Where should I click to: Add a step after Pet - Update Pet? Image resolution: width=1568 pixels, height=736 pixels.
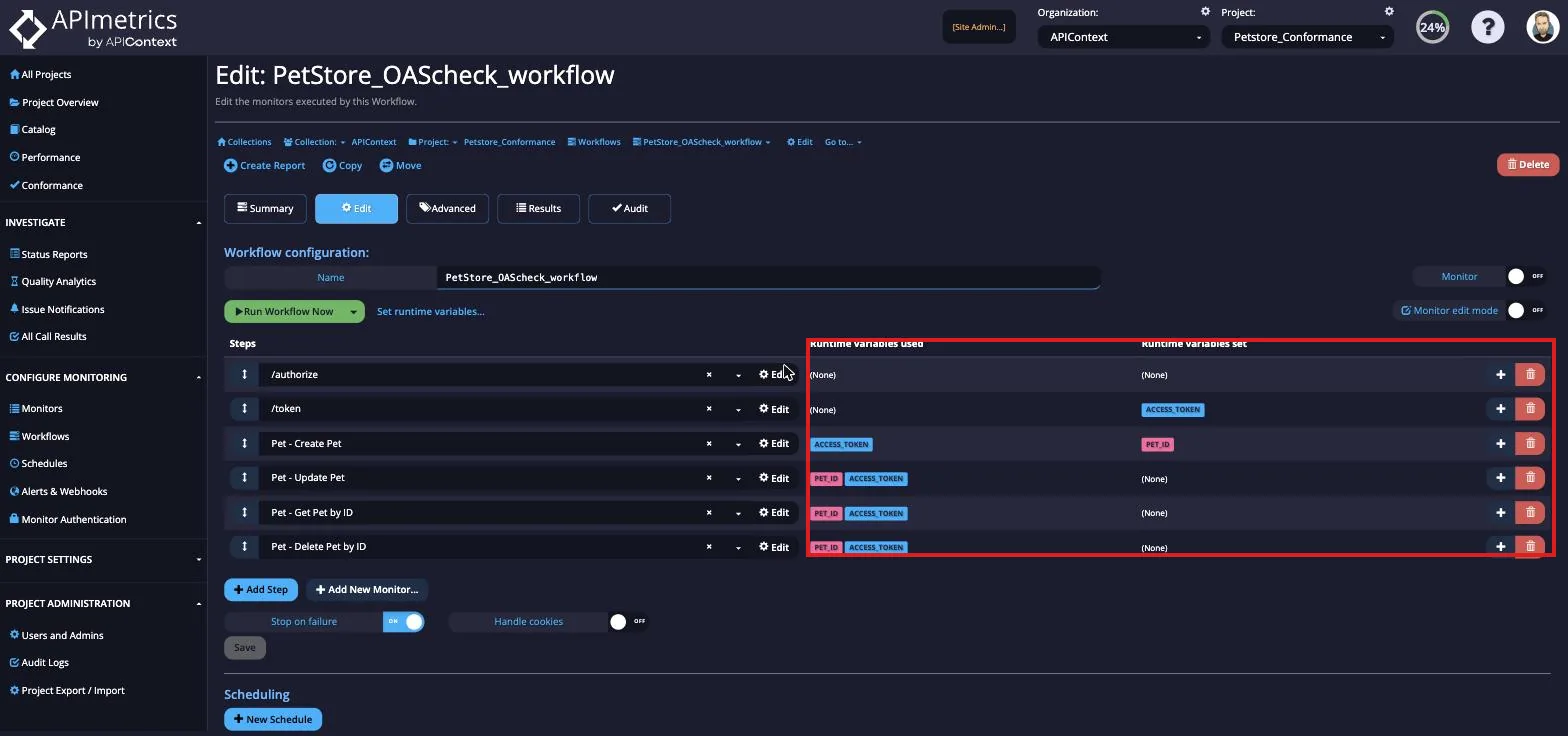click(x=1500, y=478)
